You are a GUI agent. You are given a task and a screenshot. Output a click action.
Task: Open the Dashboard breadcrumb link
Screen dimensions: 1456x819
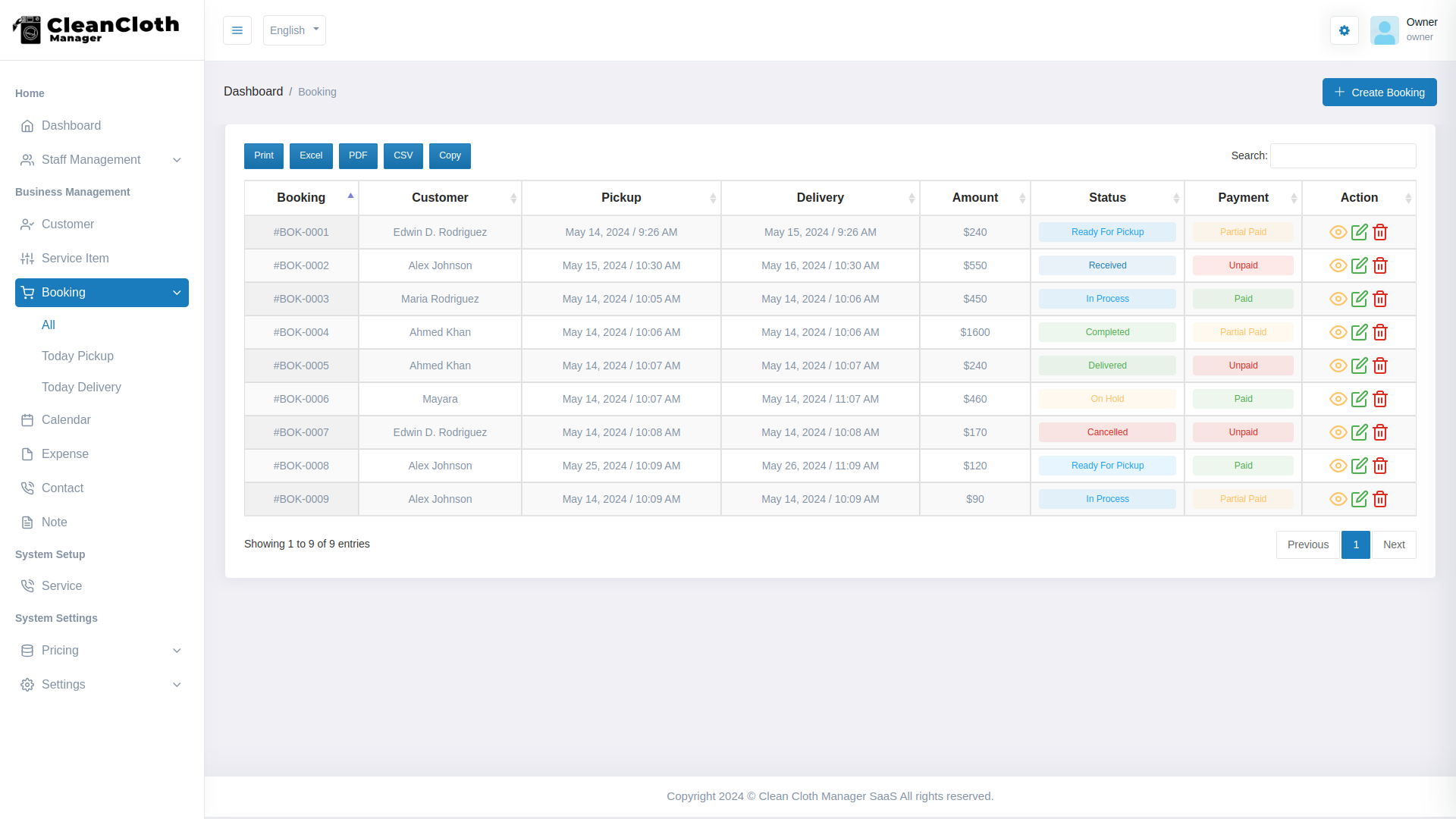pos(253,91)
